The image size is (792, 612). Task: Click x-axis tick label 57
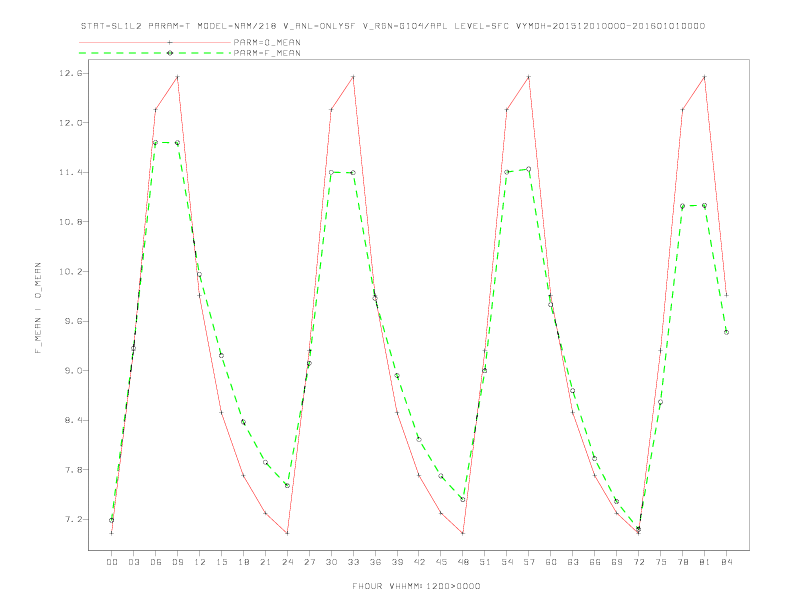coord(529,562)
